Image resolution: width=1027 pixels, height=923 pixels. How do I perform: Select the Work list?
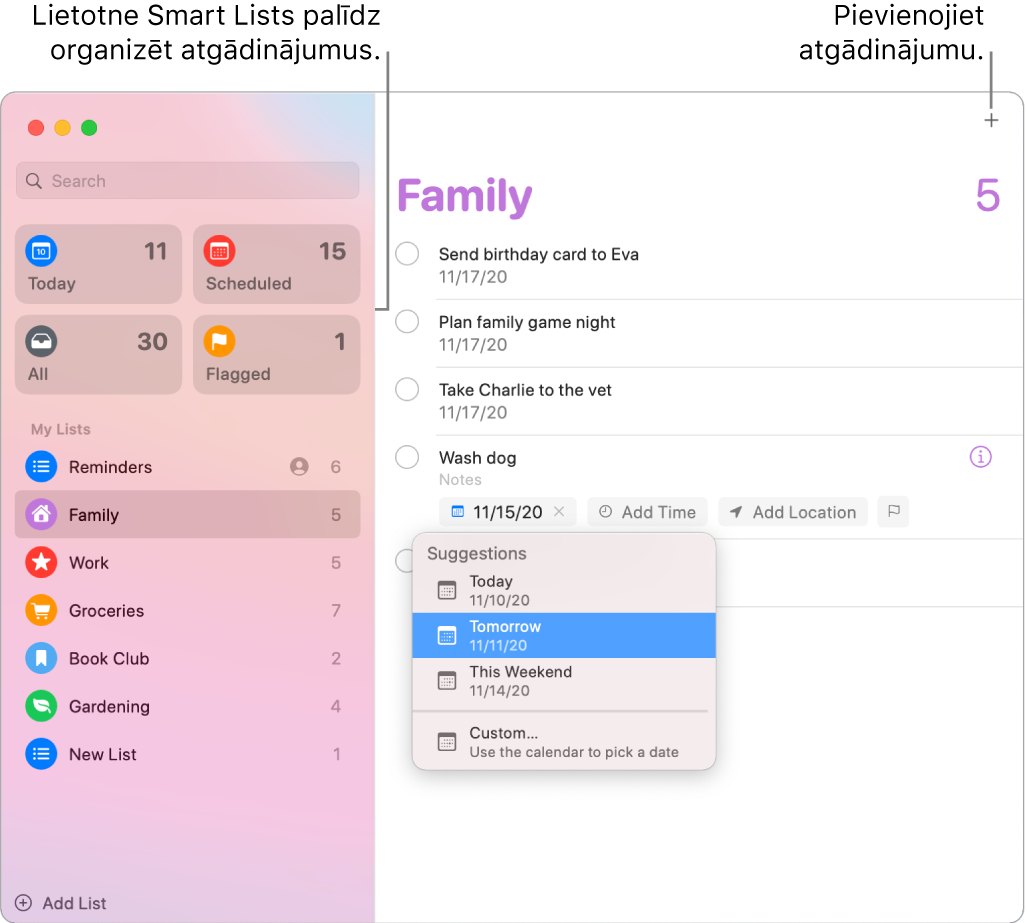pyautogui.click(x=187, y=562)
